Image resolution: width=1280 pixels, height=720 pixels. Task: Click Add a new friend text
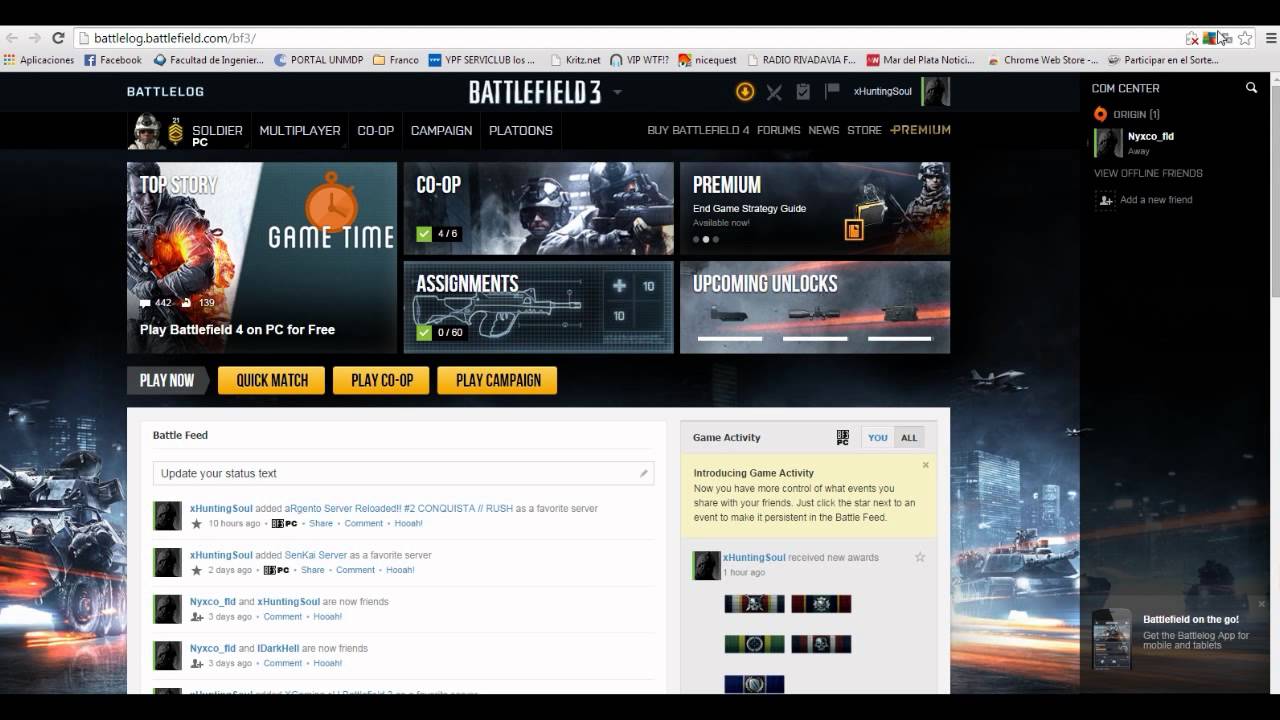(x=1156, y=200)
